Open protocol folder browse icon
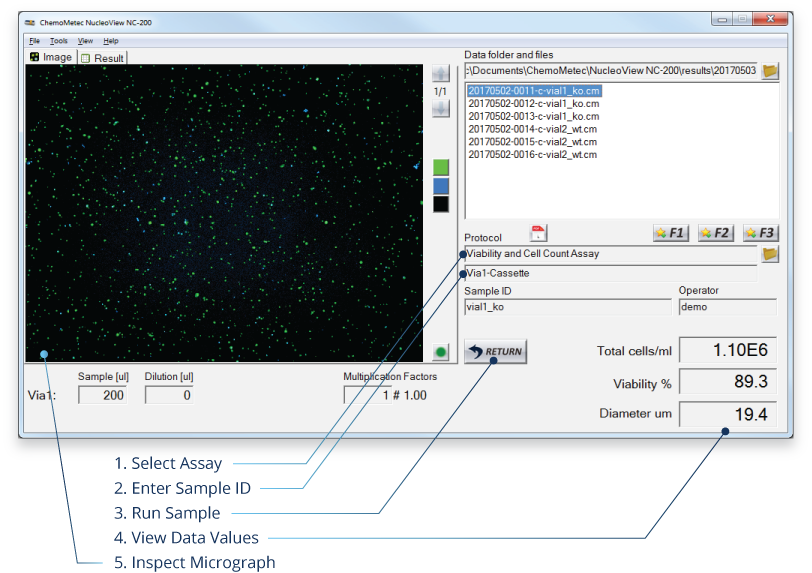The image size is (812, 573). 770,254
